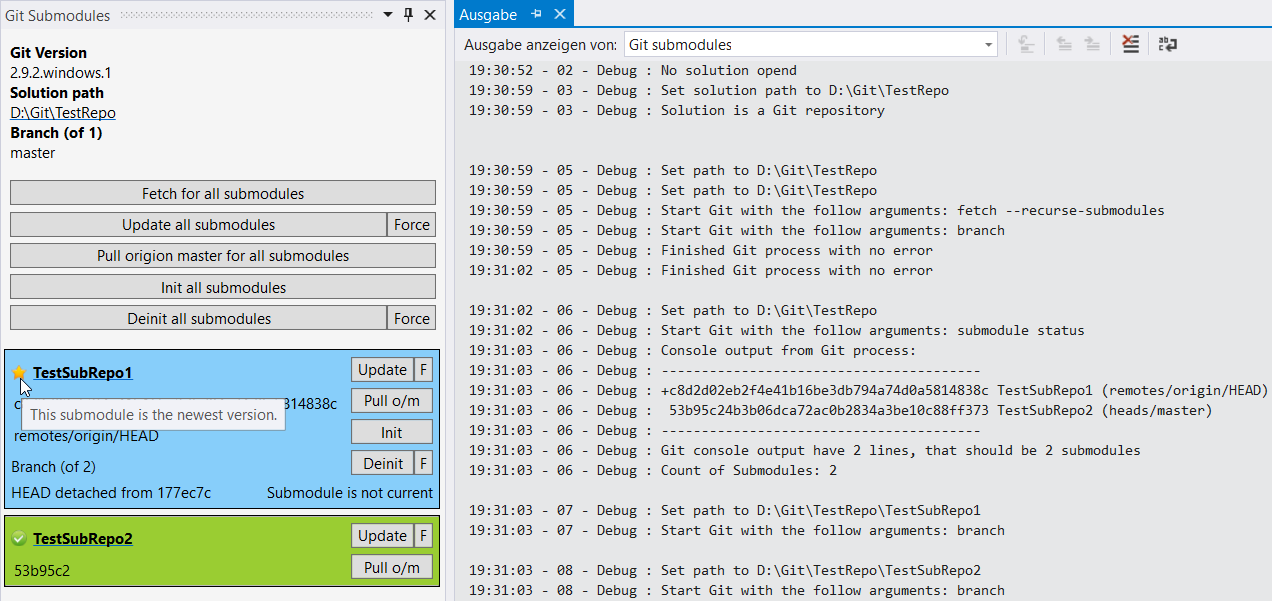Close the Git Submodules panel

[x=430, y=15]
